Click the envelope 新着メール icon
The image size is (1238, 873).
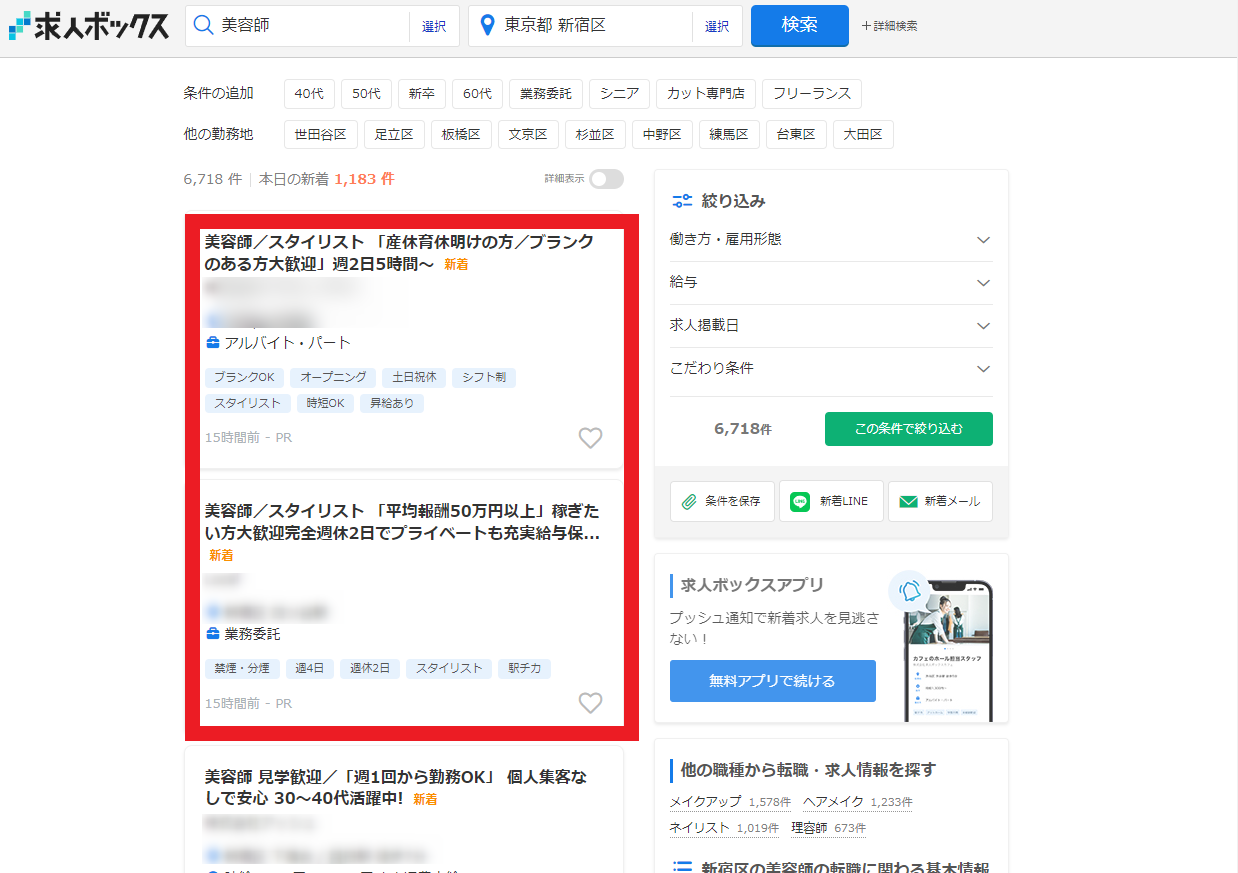pos(908,502)
